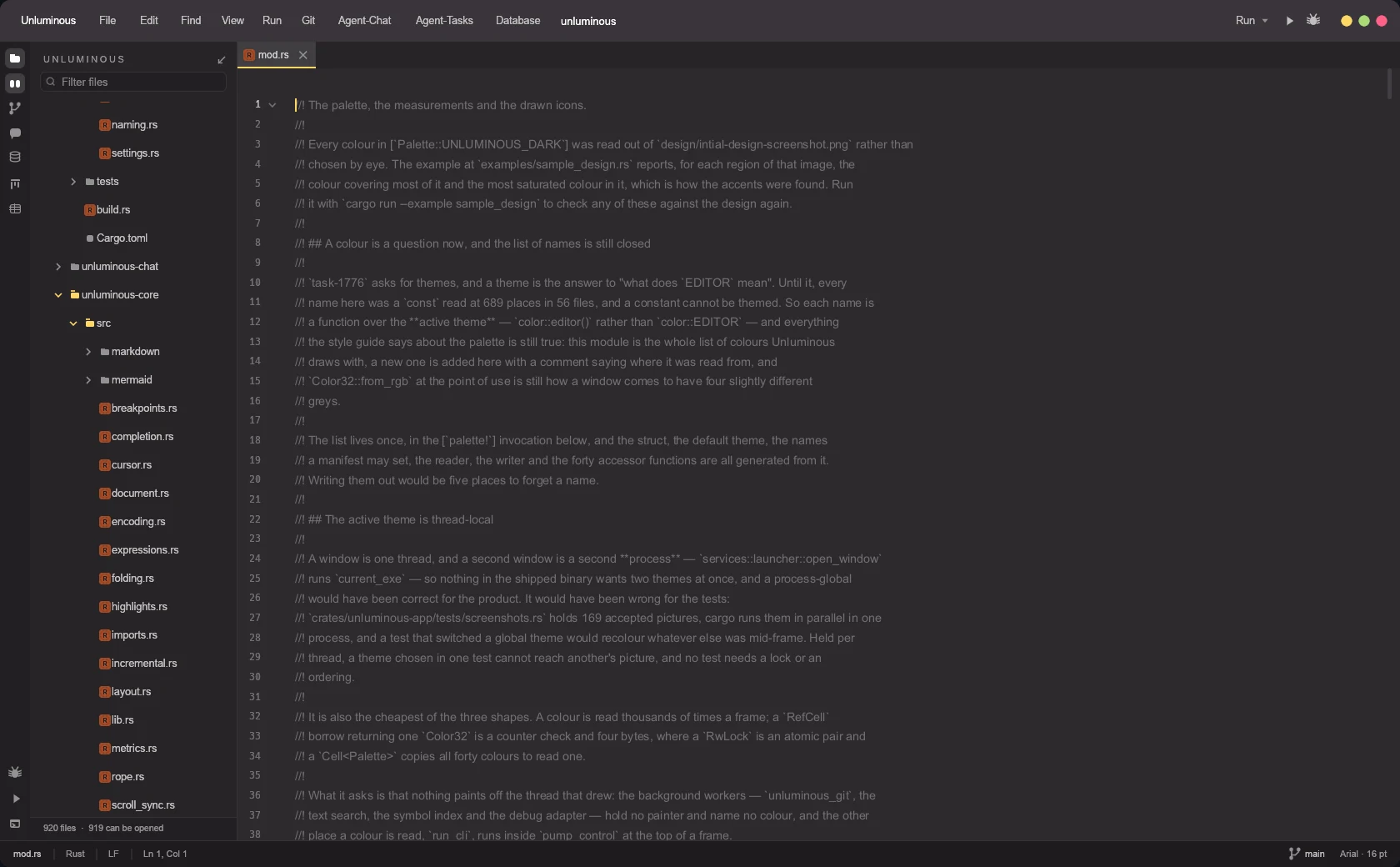Image resolution: width=1400 pixels, height=867 pixels.
Task: Click the Git branch icon in the status bar
Action: tap(1294, 854)
